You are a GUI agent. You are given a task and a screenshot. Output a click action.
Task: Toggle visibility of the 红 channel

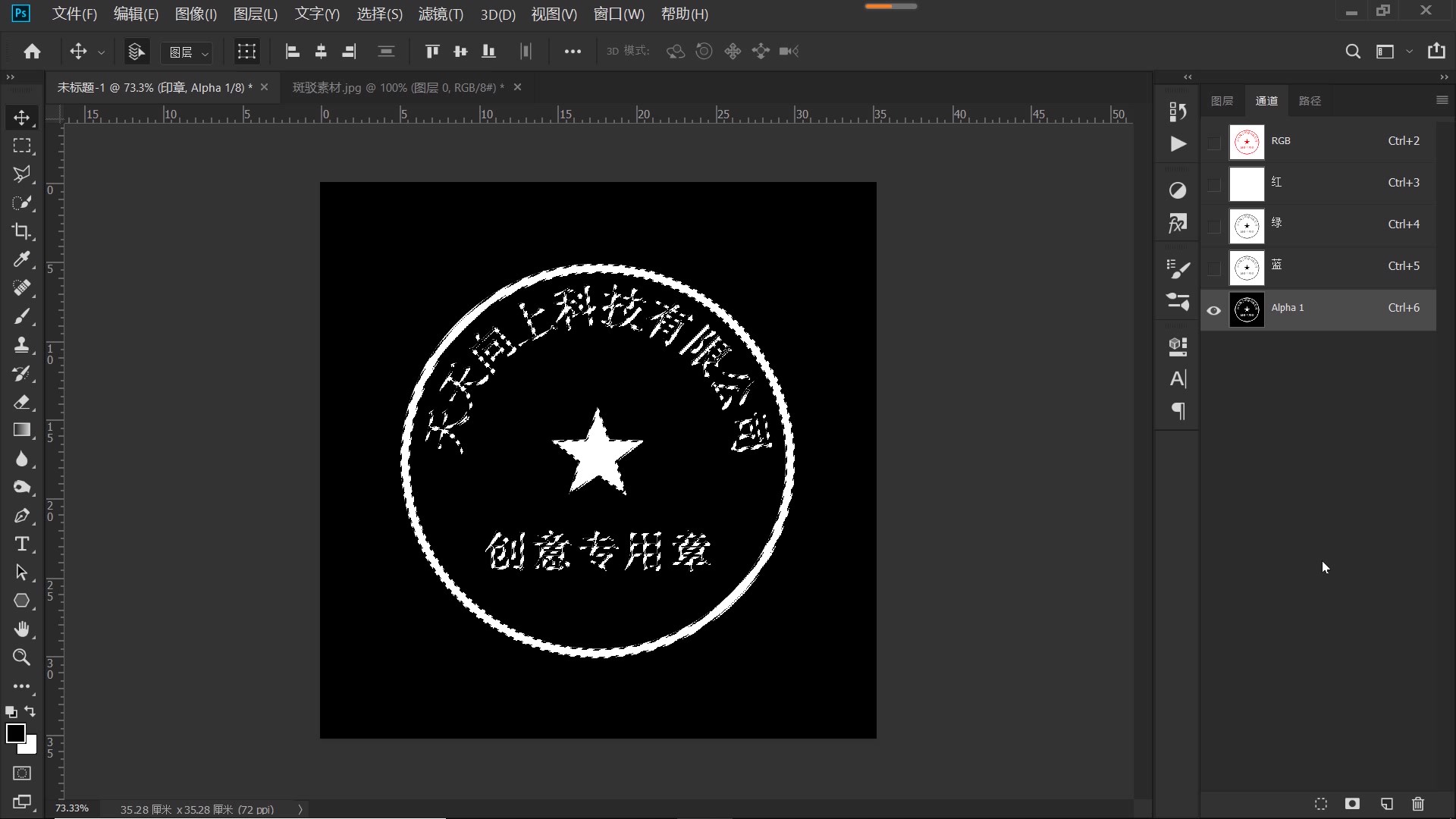coord(1213,184)
